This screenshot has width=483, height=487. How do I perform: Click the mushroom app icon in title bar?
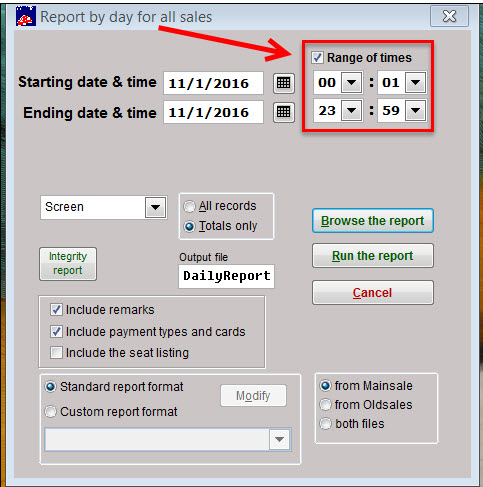click(25, 16)
